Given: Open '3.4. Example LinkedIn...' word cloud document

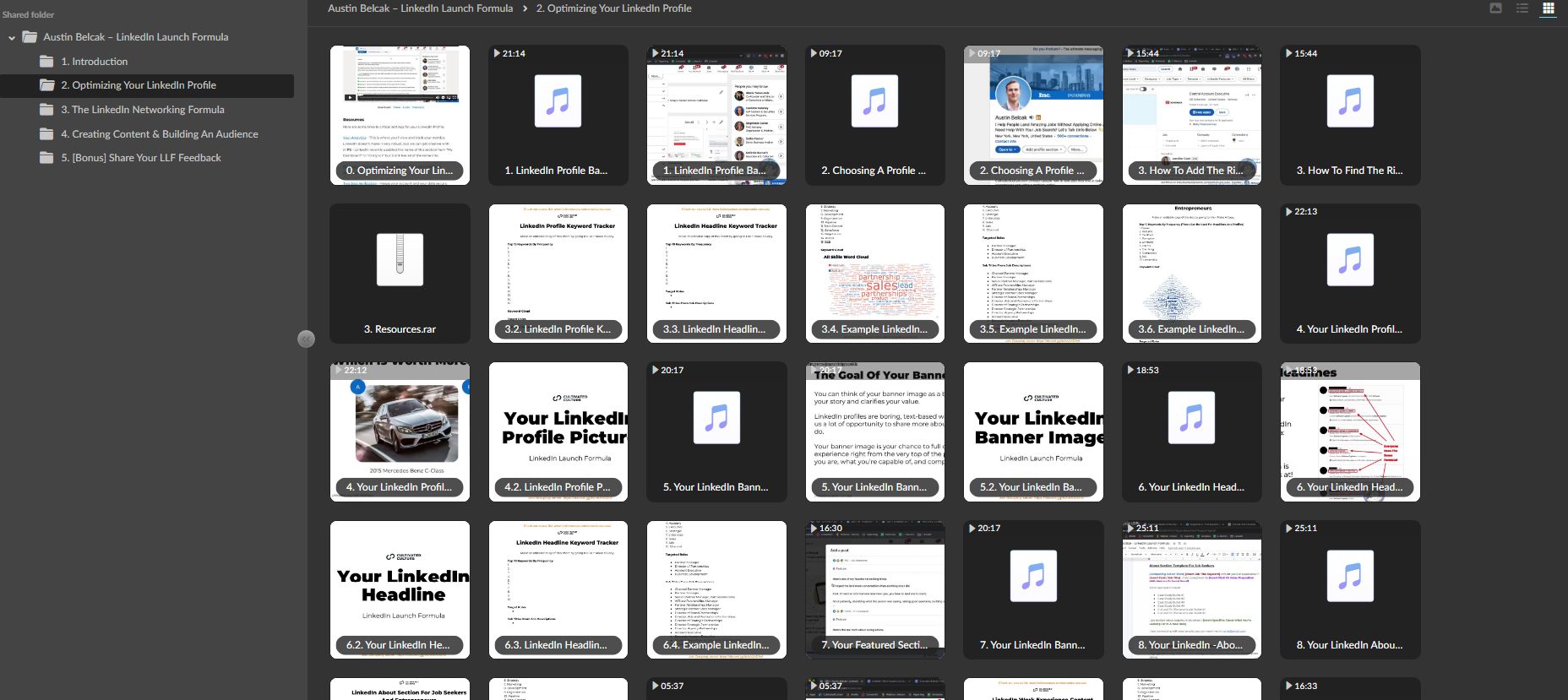Looking at the screenshot, I should click(x=875, y=274).
